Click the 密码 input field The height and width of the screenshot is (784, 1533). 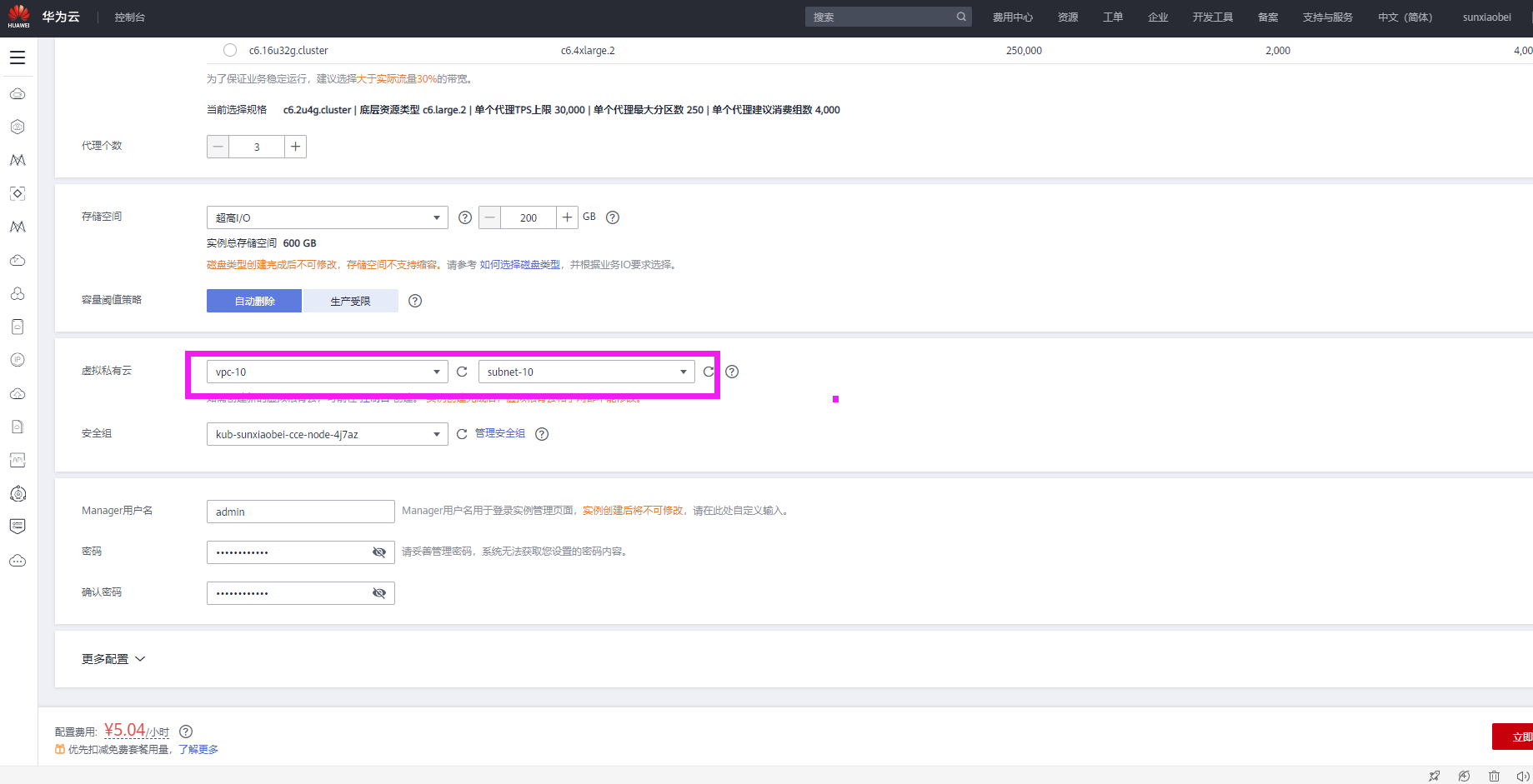click(301, 552)
